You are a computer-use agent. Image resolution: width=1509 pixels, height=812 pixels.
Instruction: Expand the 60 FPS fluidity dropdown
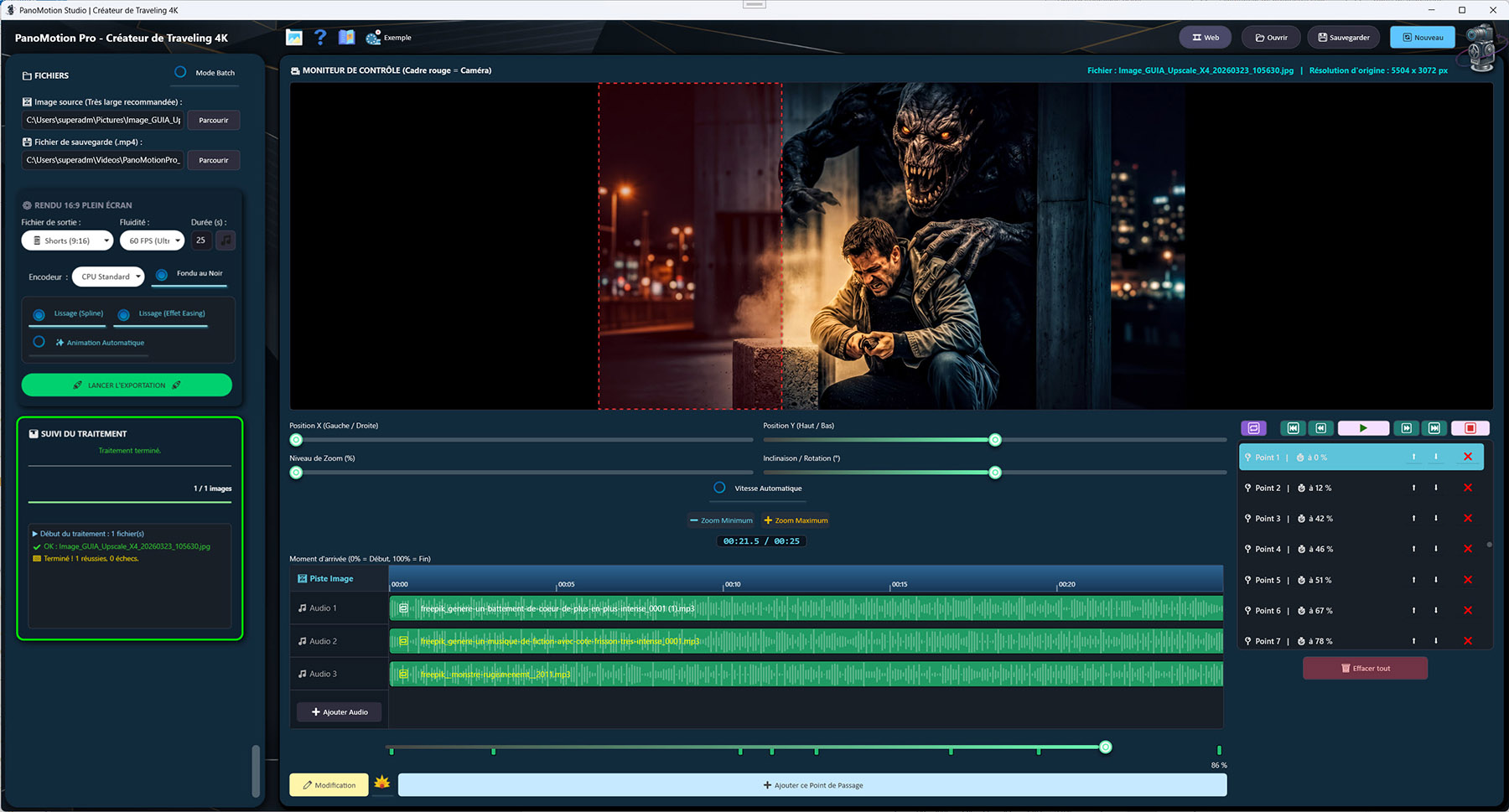(x=152, y=240)
